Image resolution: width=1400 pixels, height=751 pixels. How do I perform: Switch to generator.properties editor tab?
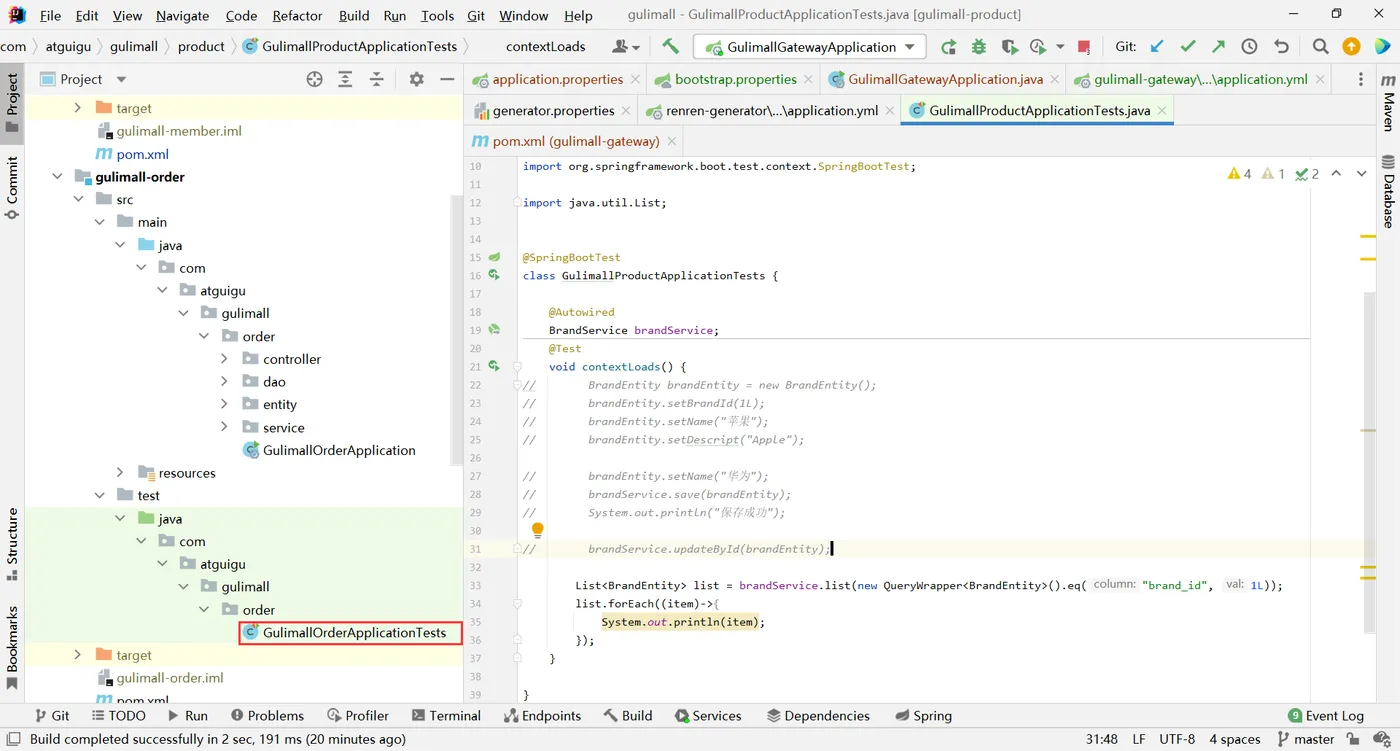click(553, 110)
